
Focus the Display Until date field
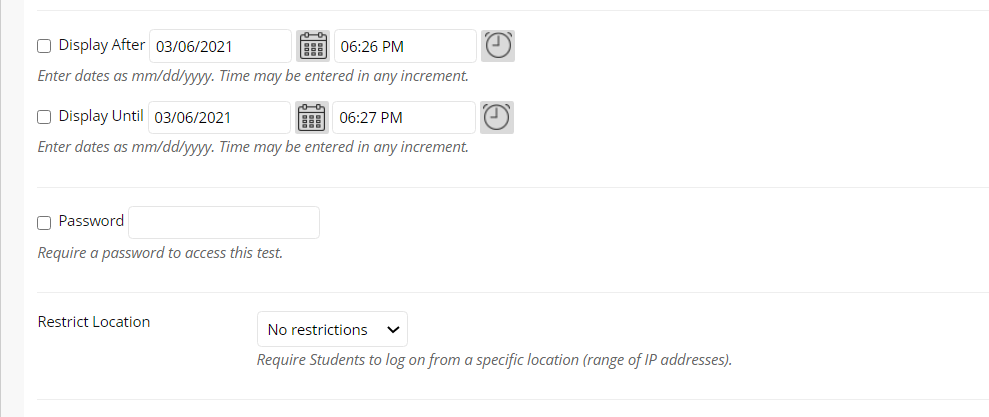click(219, 117)
